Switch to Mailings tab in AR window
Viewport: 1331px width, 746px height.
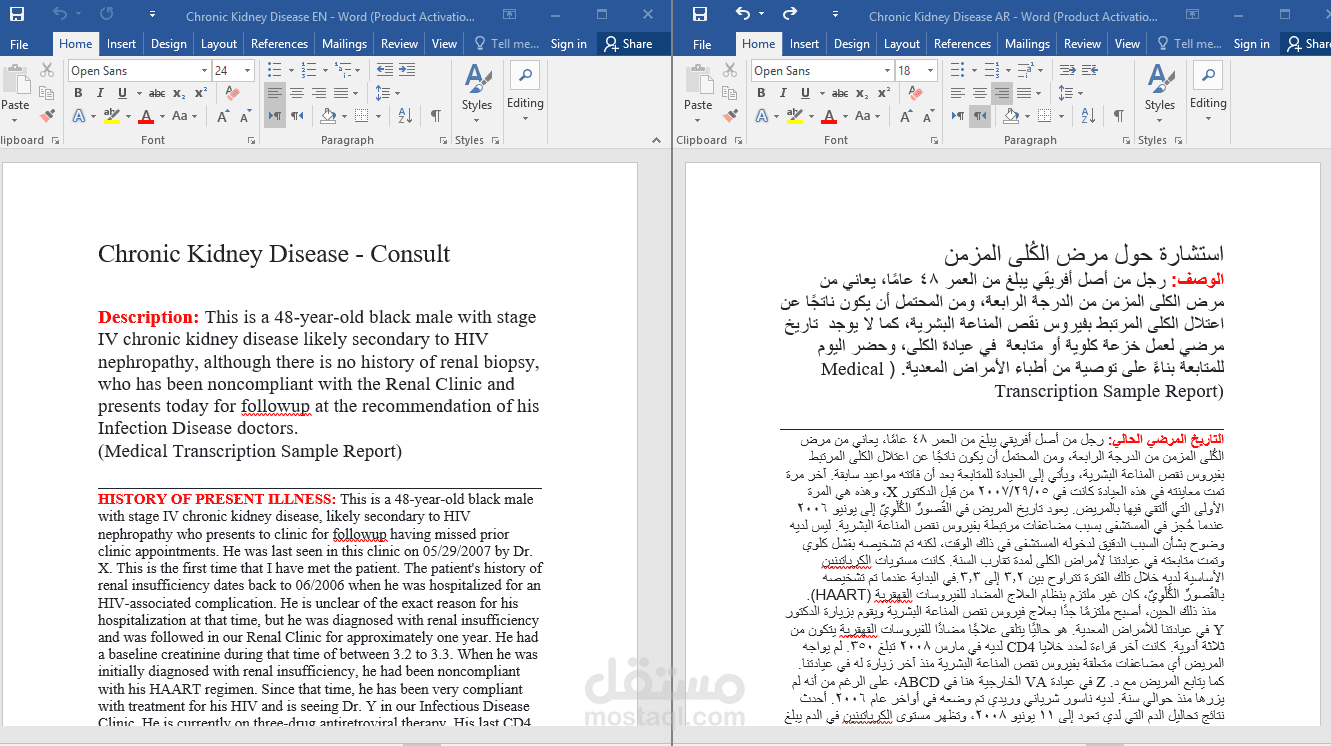(x=1027, y=44)
